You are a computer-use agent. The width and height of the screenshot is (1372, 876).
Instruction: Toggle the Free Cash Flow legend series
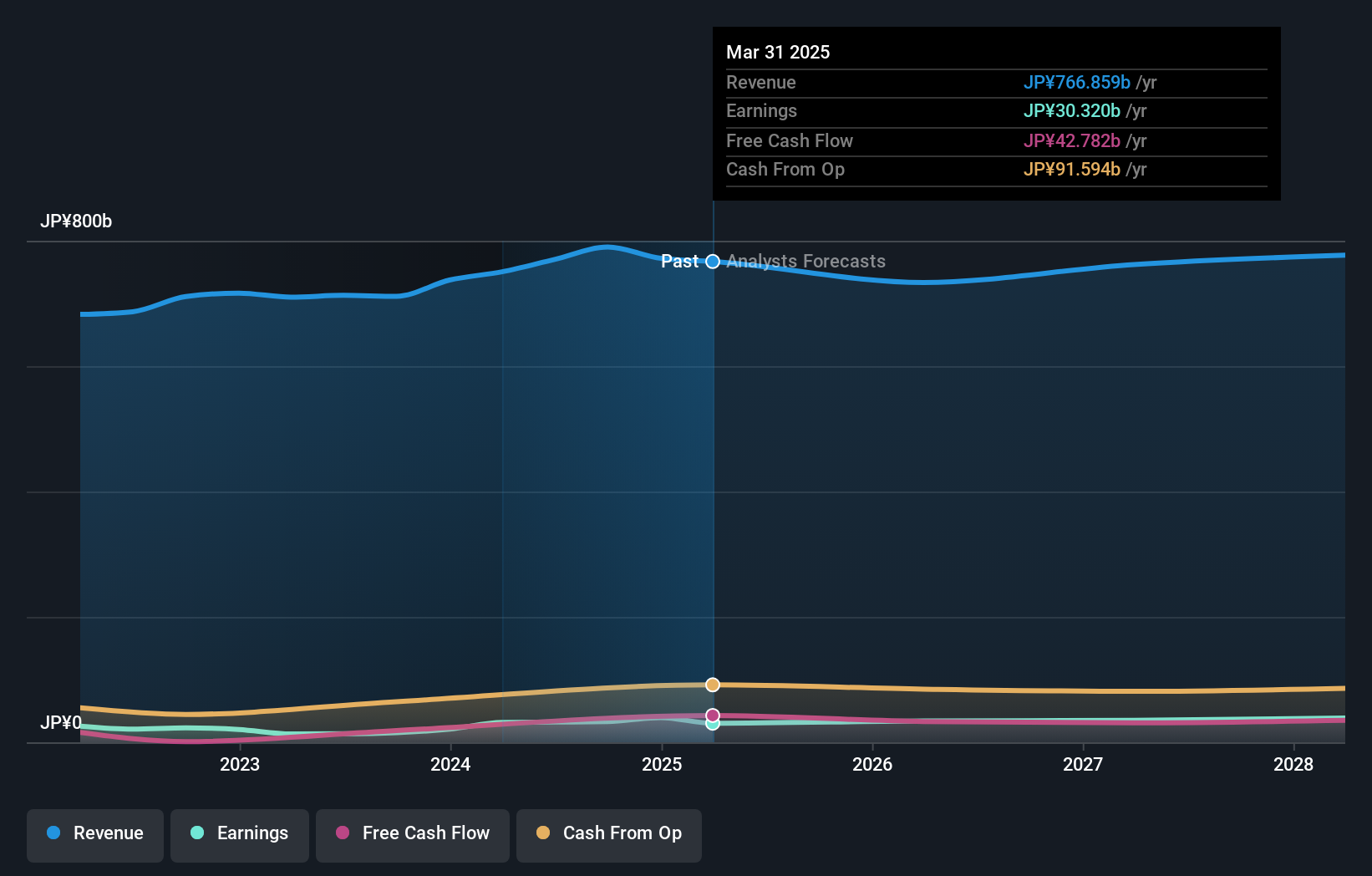tap(413, 835)
